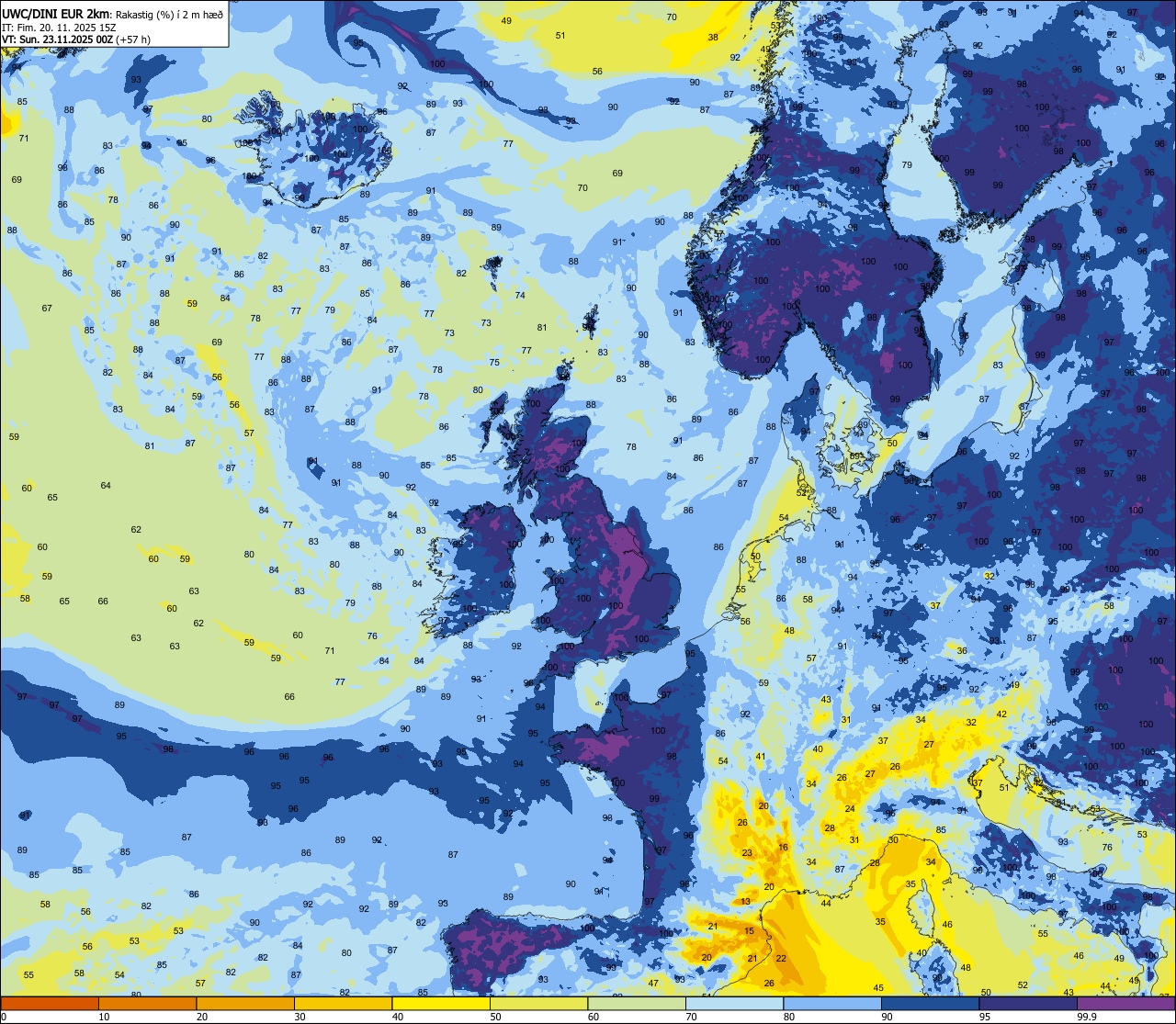
Task: Click the 30–40 amber legend swatch
Action: pyautogui.click(x=343, y=1003)
